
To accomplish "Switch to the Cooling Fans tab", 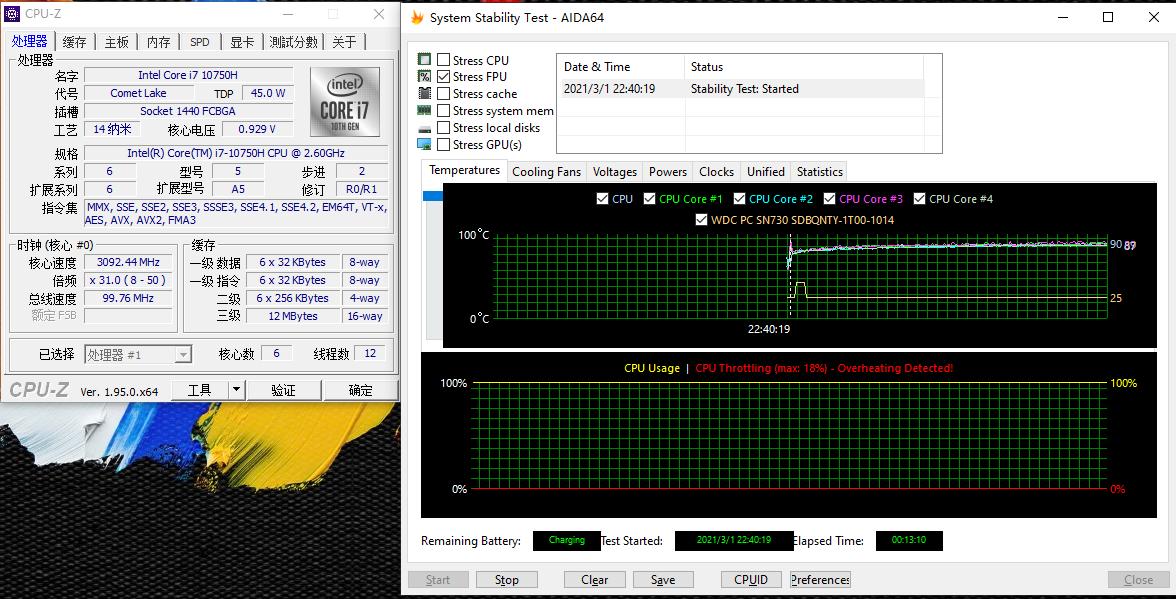I will 546,172.
